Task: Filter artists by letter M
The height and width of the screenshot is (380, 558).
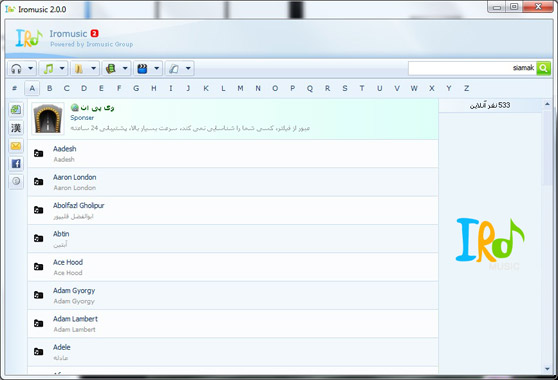Action: coord(241,88)
